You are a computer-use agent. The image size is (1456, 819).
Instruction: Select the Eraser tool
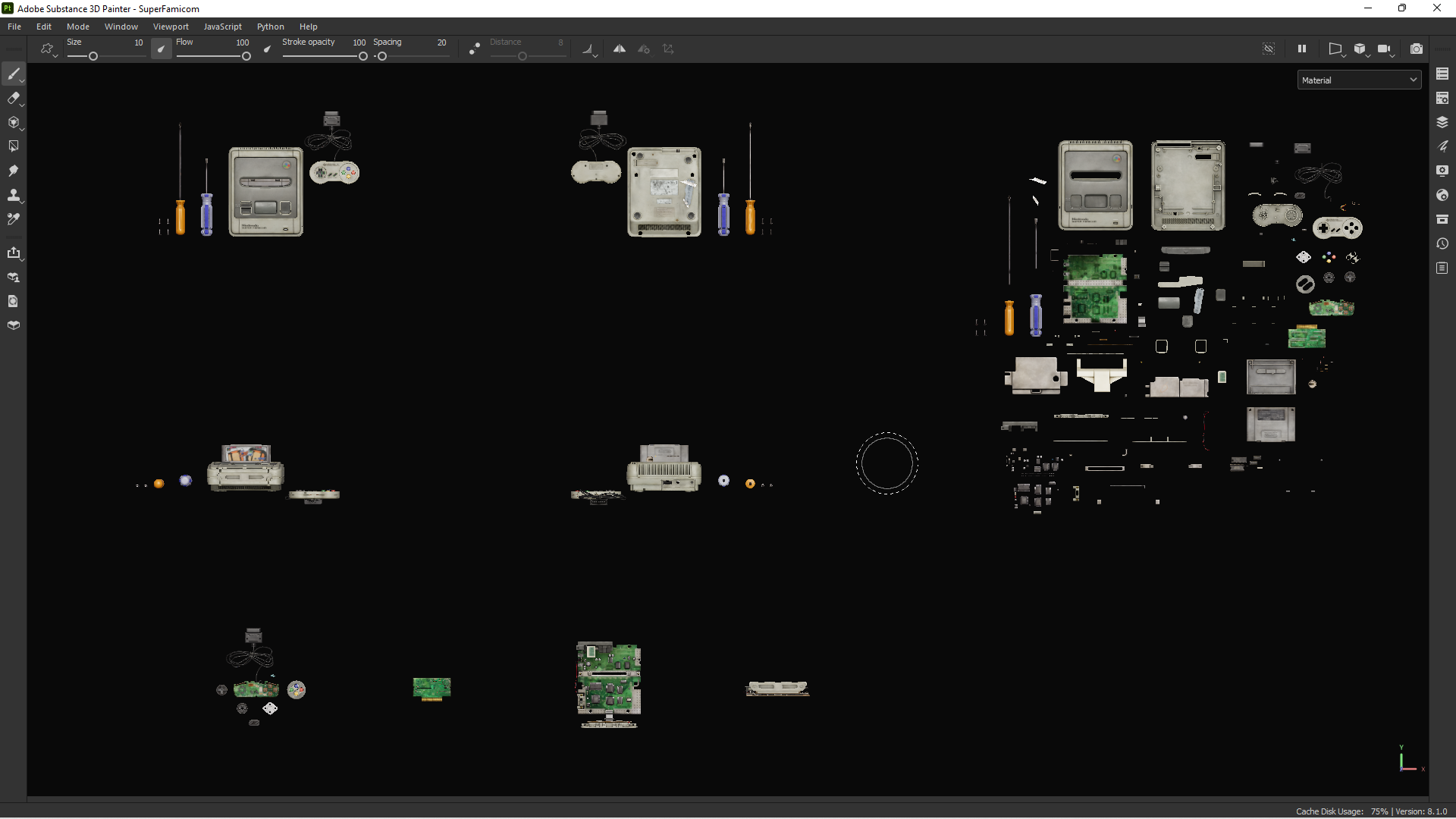[14, 98]
